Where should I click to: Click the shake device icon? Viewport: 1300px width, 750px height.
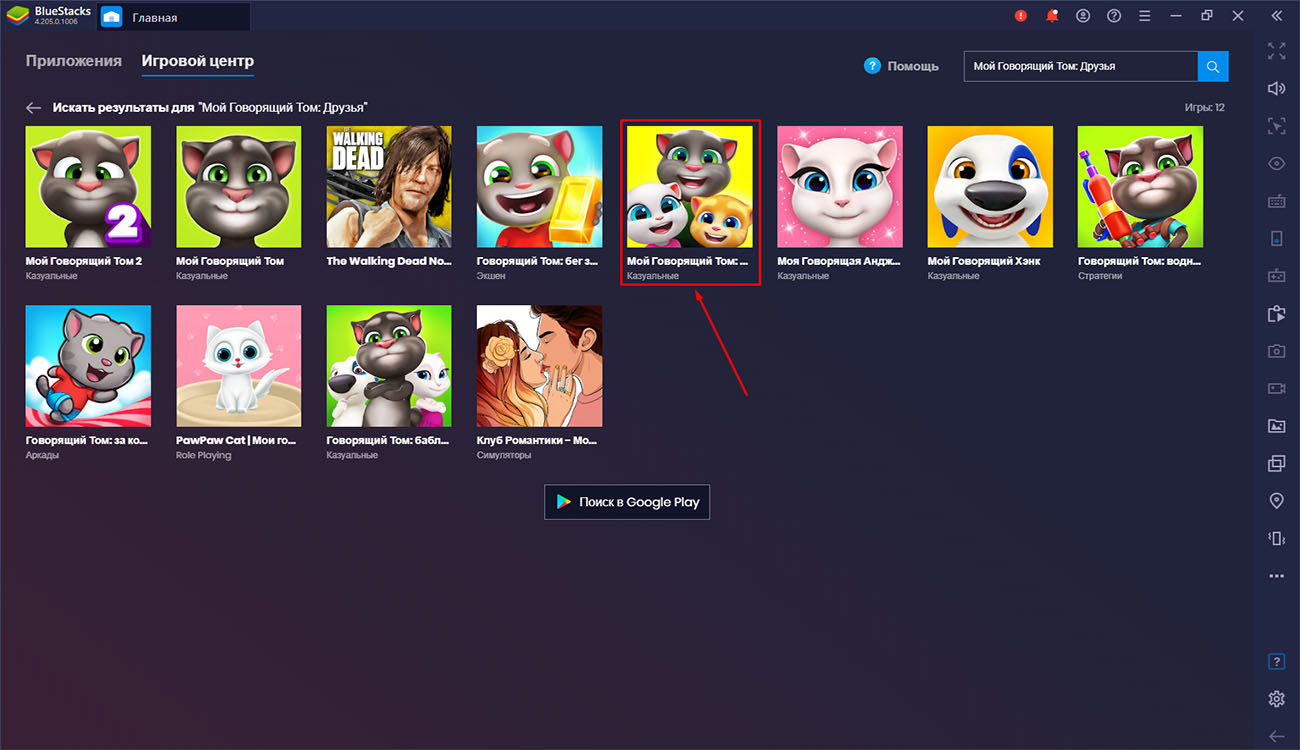[x=1276, y=538]
